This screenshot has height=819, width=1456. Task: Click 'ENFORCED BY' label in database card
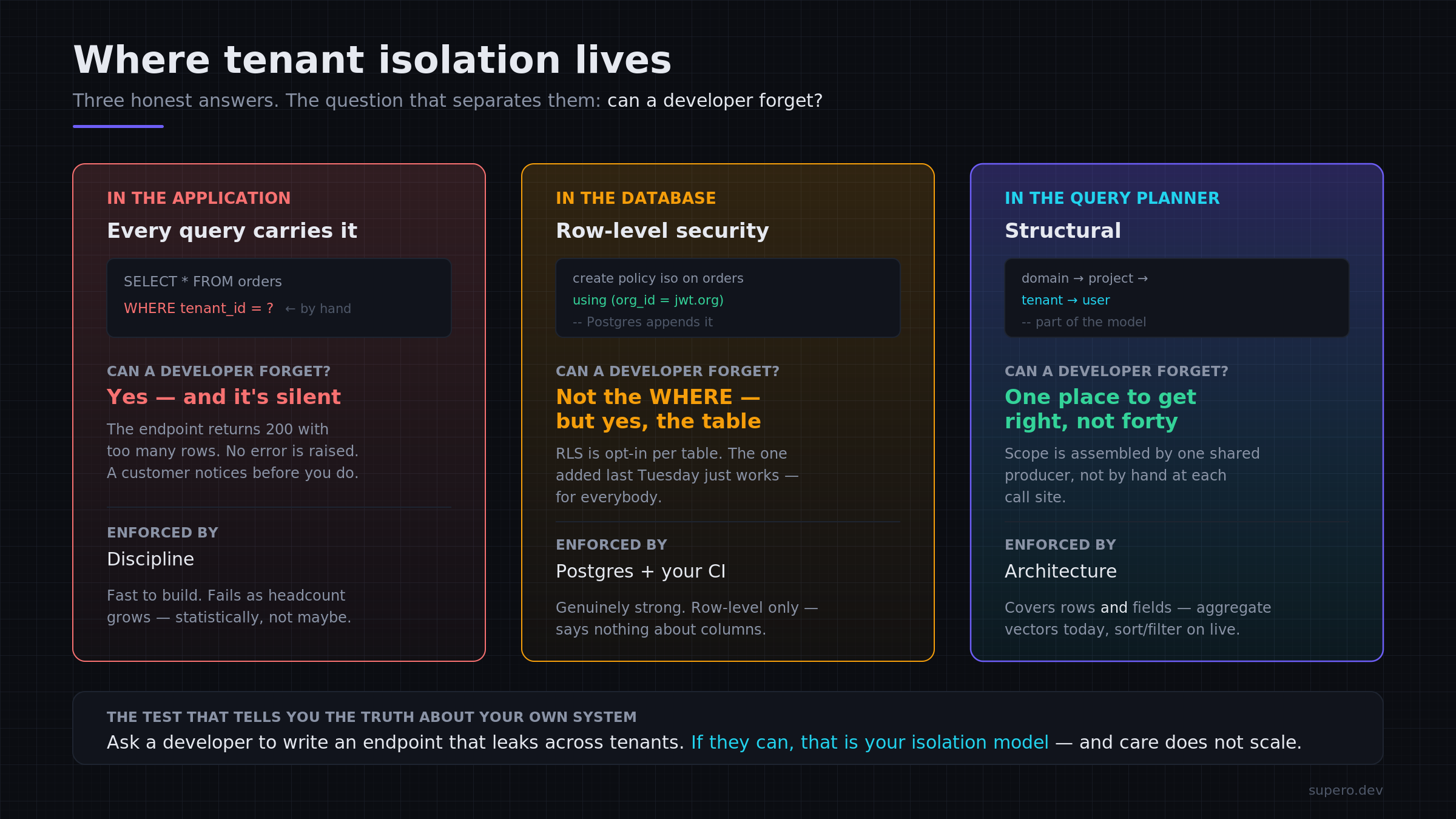612,545
